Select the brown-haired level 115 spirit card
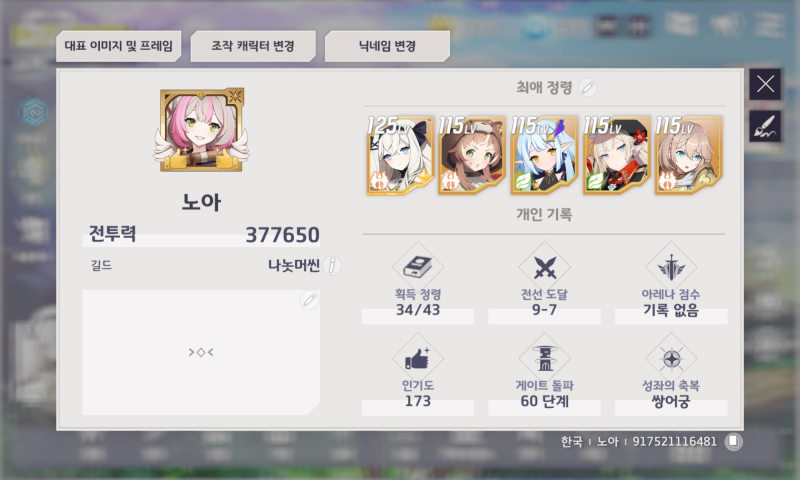Viewport: 800px width, 480px height. (472, 155)
